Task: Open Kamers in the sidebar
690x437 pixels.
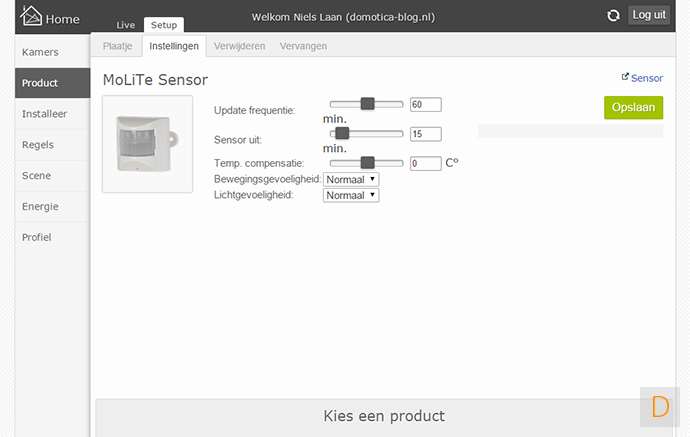Action: tap(40, 51)
